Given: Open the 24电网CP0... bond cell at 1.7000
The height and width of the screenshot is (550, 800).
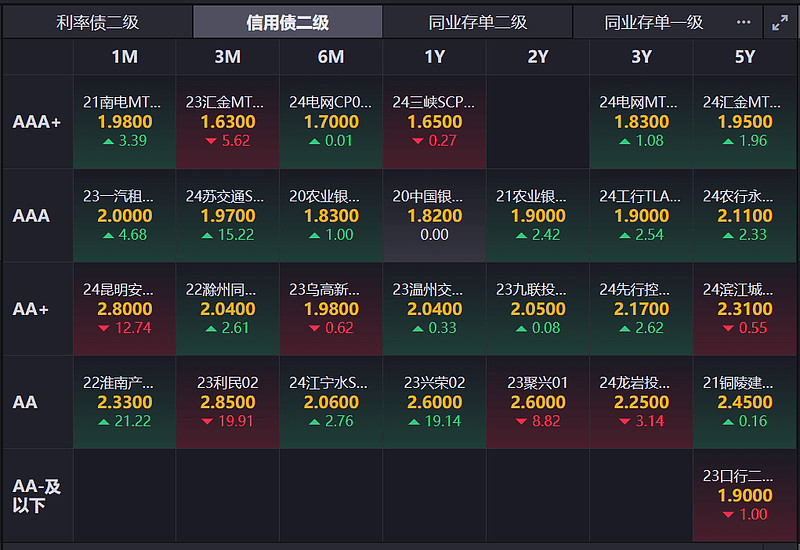Looking at the screenshot, I should pos(331,122).
